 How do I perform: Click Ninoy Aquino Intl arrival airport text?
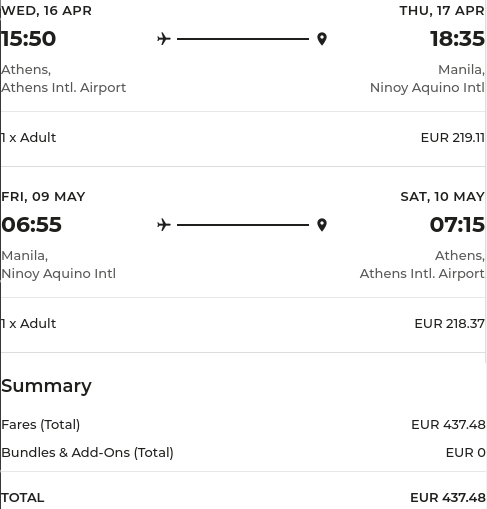(x=427, y=88)
